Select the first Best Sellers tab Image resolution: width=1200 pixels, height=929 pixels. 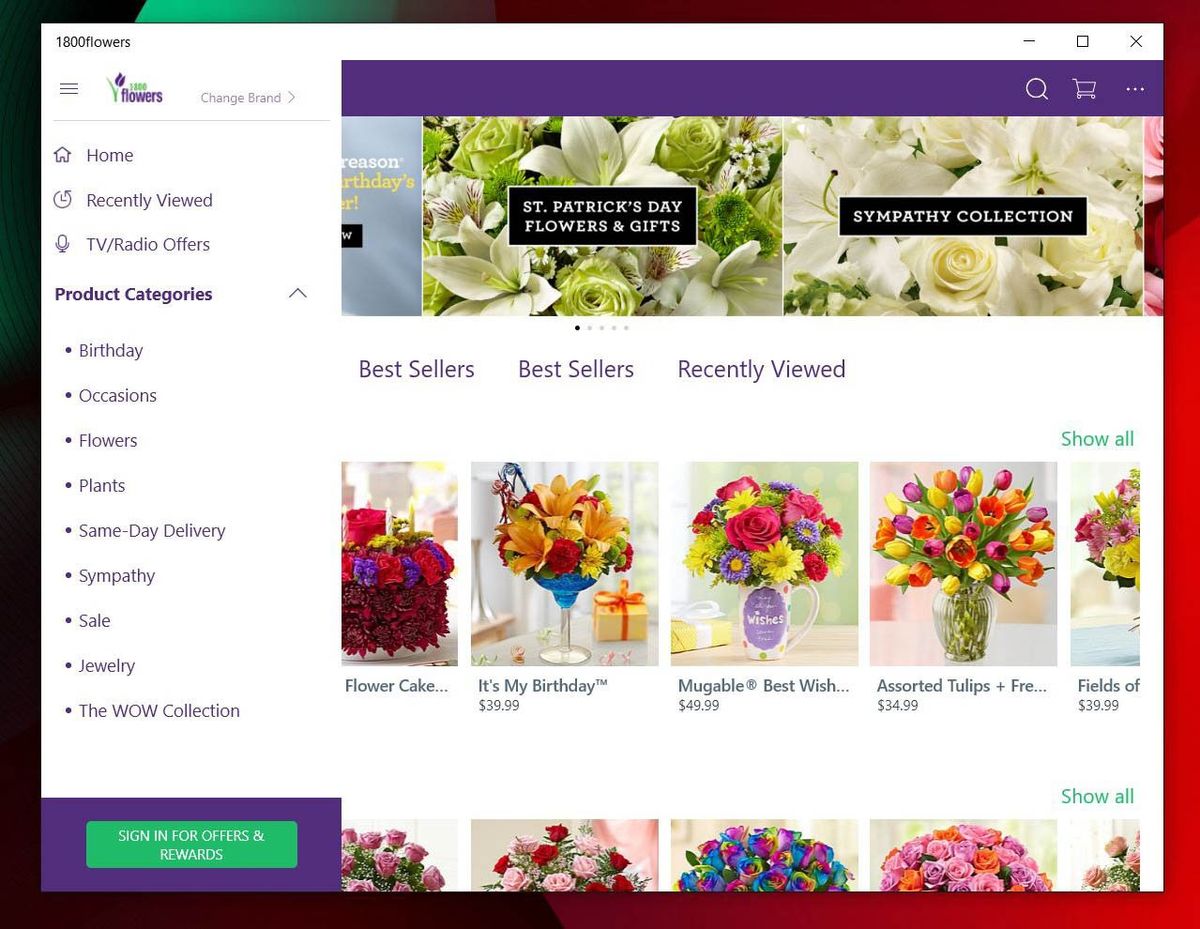click(x=416, y=369)
